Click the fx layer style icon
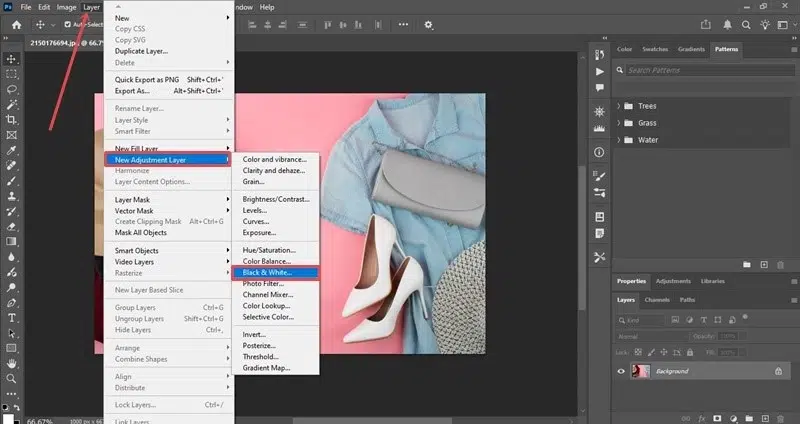 pyautogui.click(x=702, y=418)
